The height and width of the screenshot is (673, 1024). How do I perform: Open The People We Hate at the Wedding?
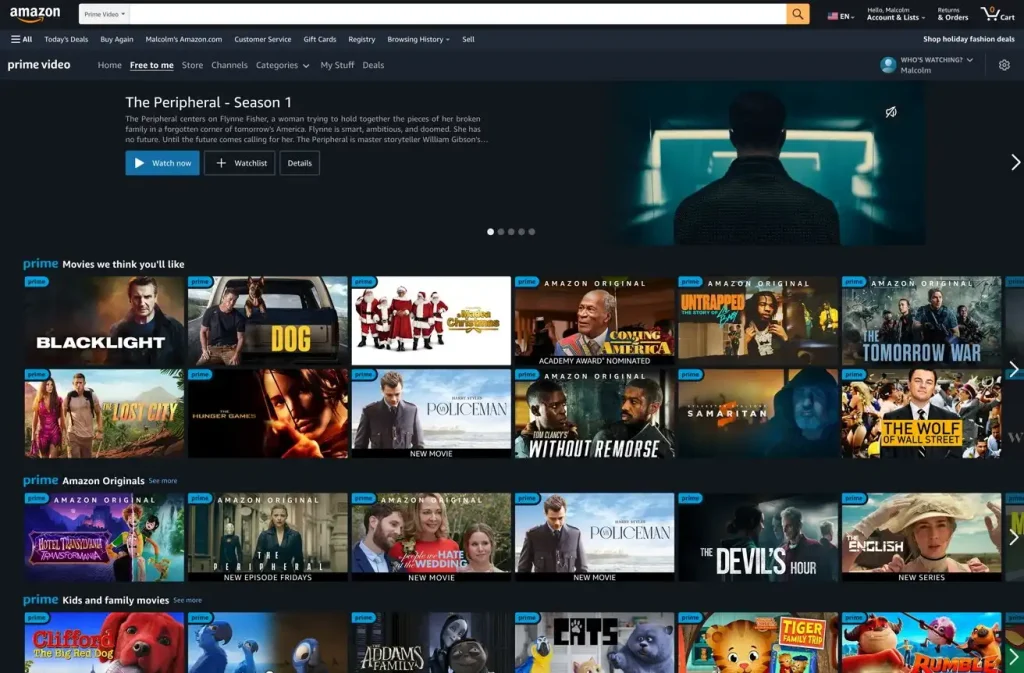point(431,537)
